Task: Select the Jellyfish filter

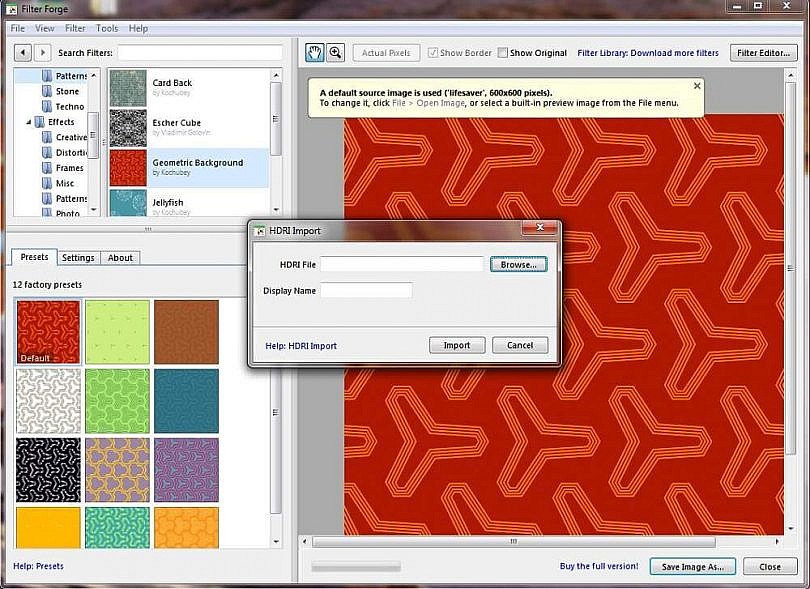Action: coord(188,203)
